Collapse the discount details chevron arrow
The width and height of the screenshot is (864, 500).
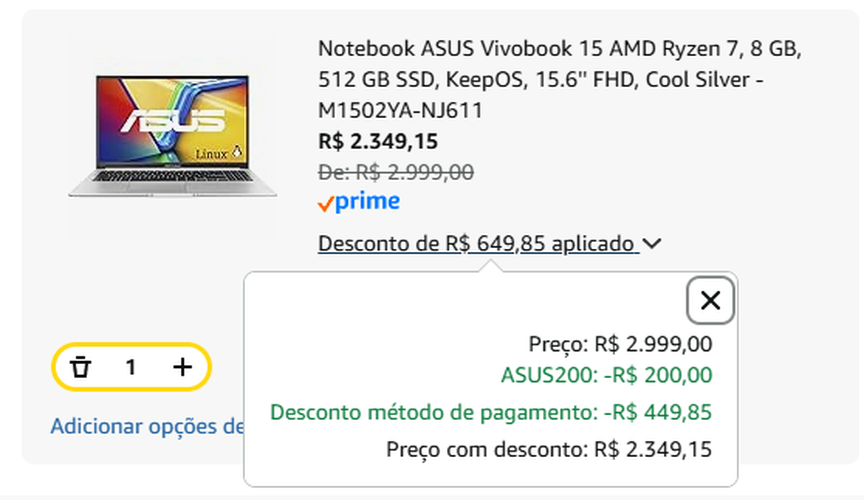653,243
